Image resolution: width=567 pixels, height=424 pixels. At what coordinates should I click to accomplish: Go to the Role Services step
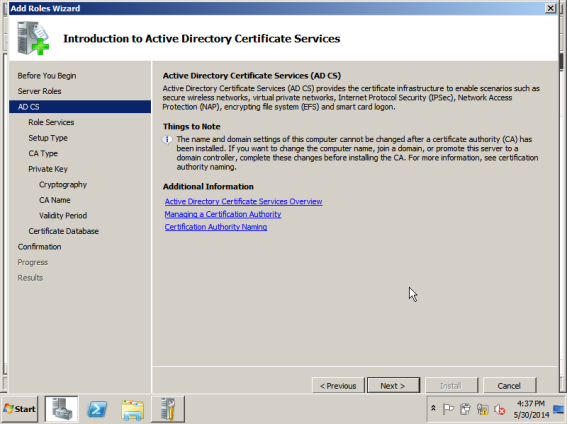51,122
